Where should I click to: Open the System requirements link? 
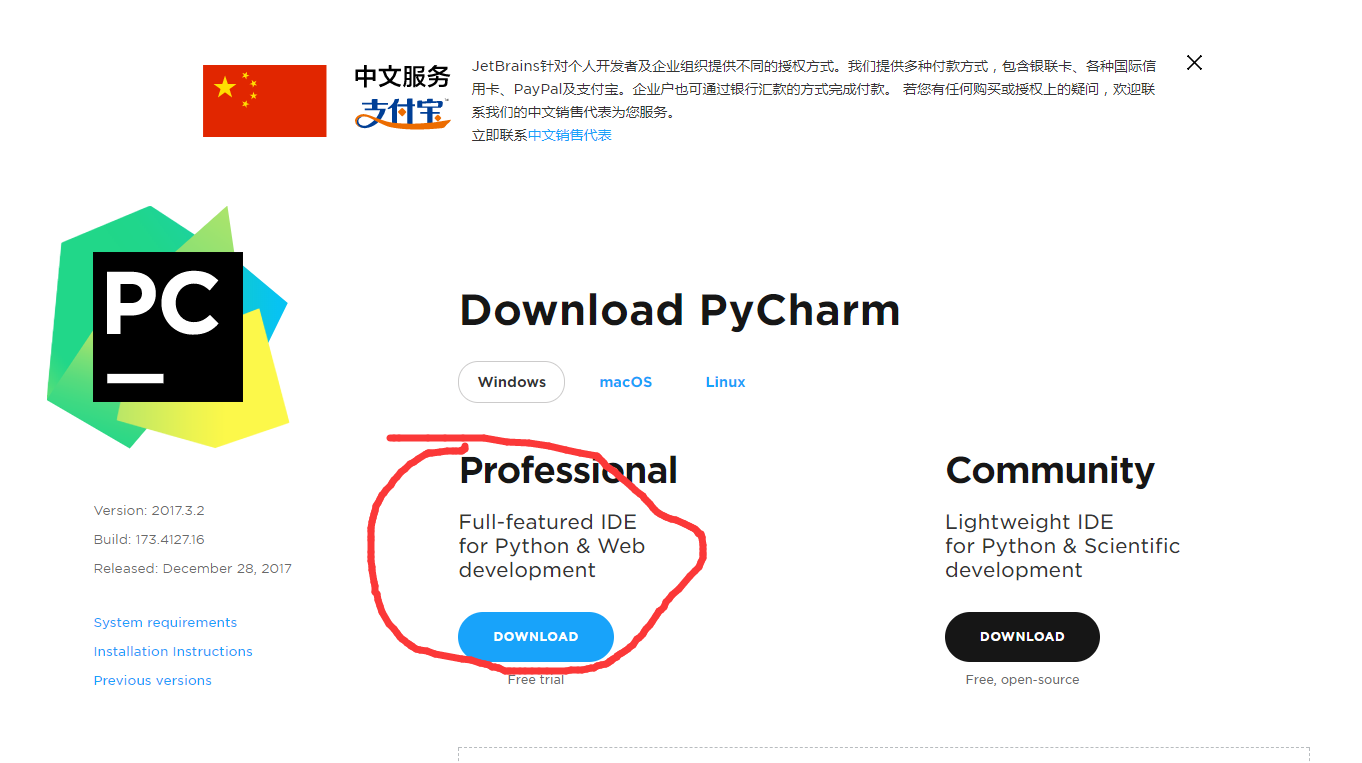point(165,622)
